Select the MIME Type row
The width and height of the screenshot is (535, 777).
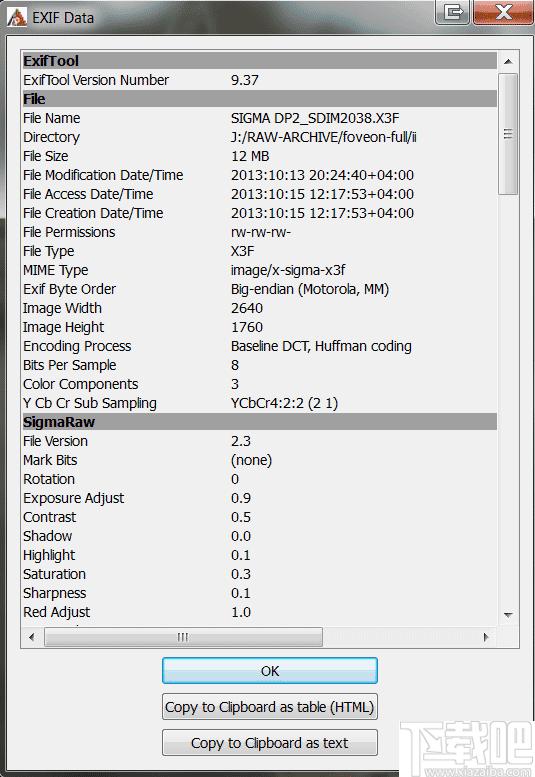(260, 270)
